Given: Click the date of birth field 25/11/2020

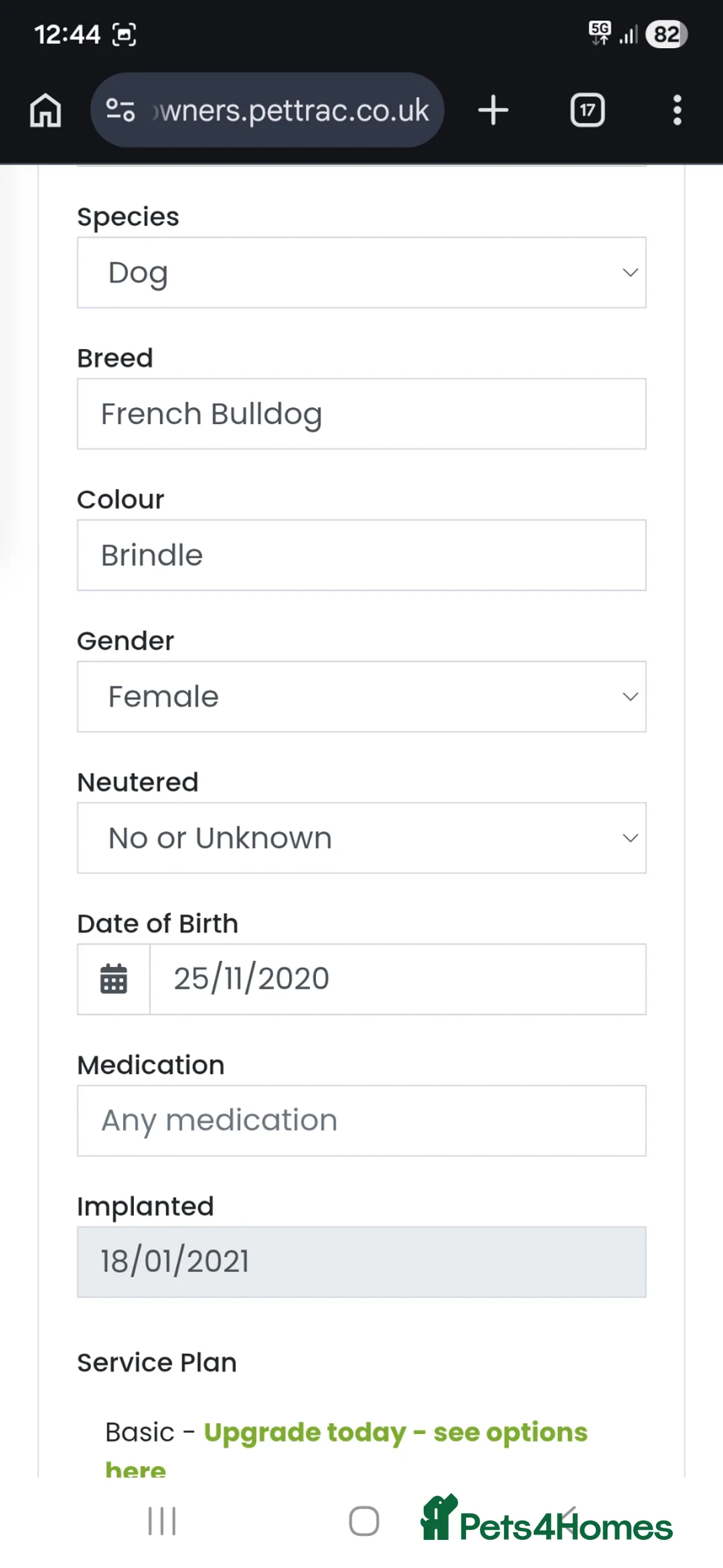Looking at the screenshot, I should coord(398,979).
